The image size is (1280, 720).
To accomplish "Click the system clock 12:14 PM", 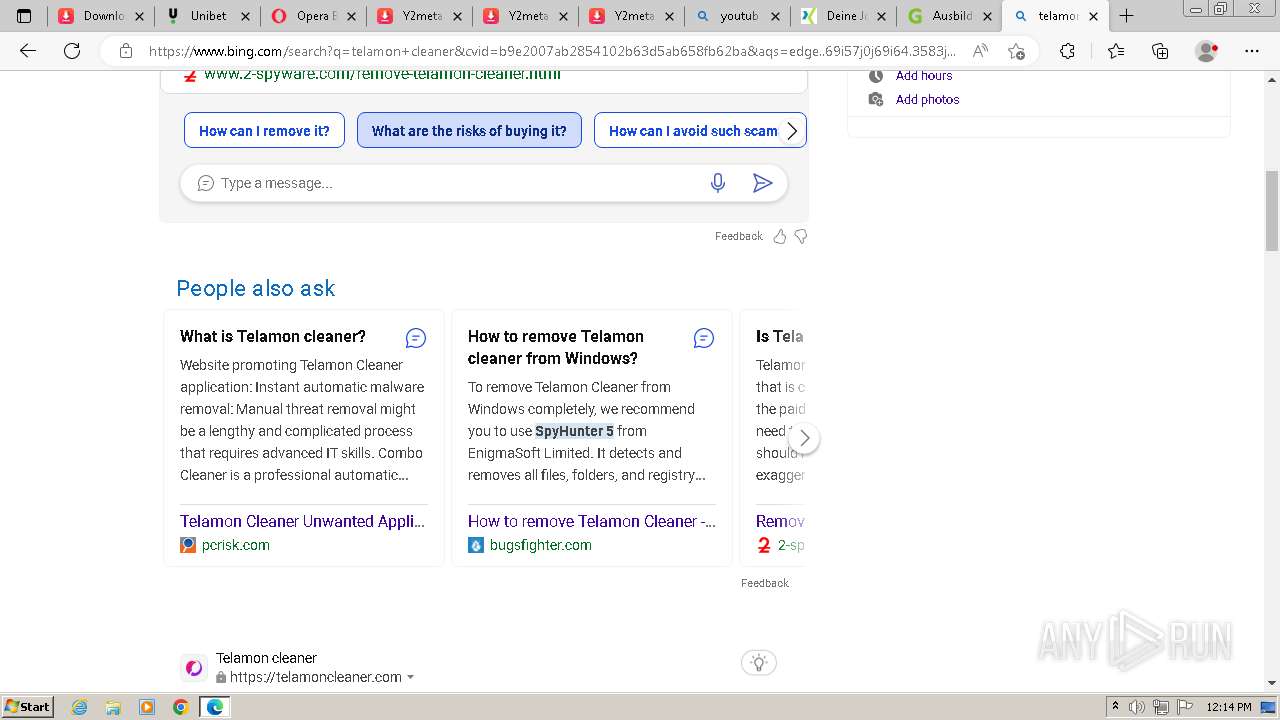I will click(x=1229, y=707).
